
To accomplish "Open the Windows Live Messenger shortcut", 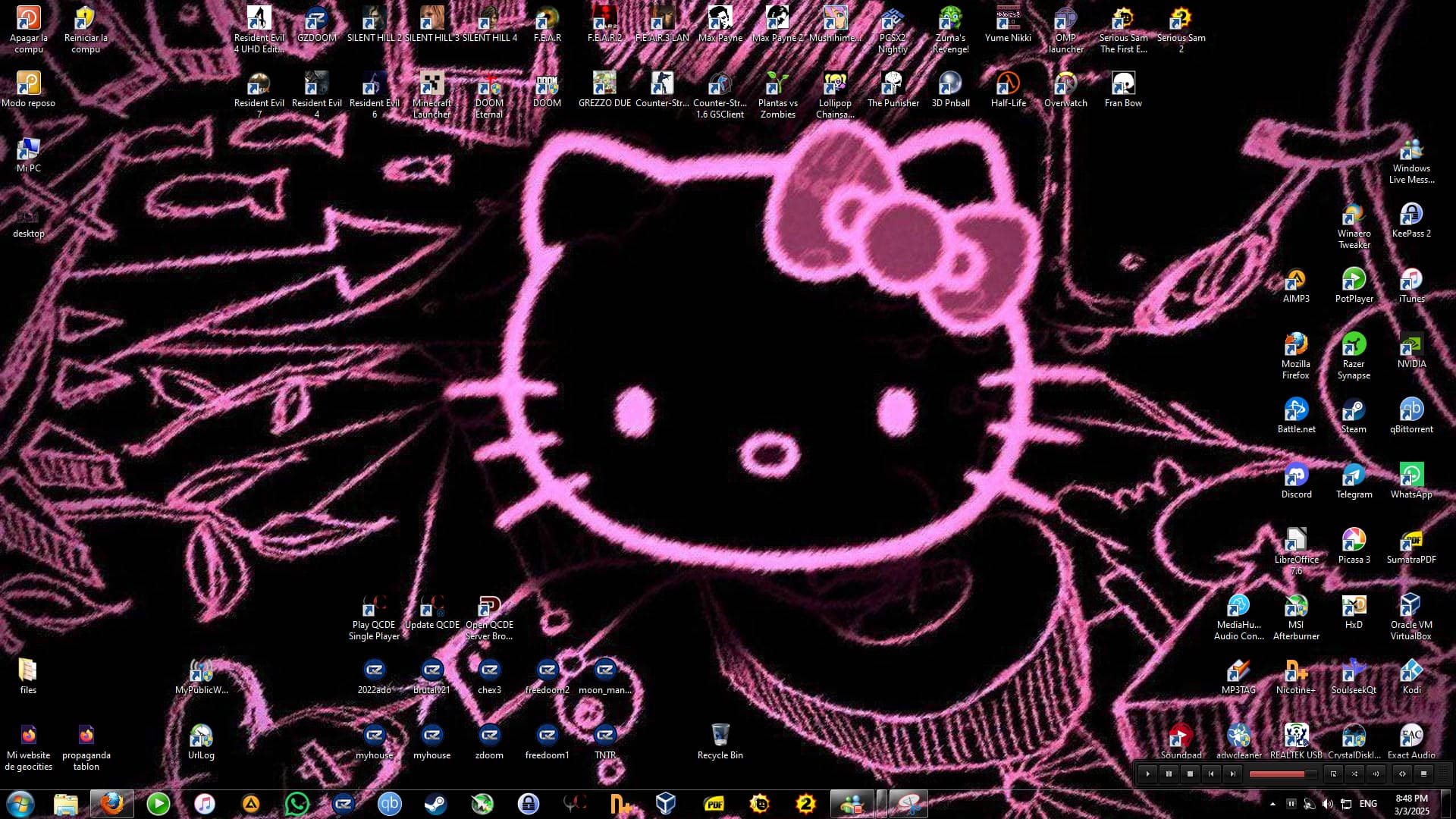I will (1411, 160).
